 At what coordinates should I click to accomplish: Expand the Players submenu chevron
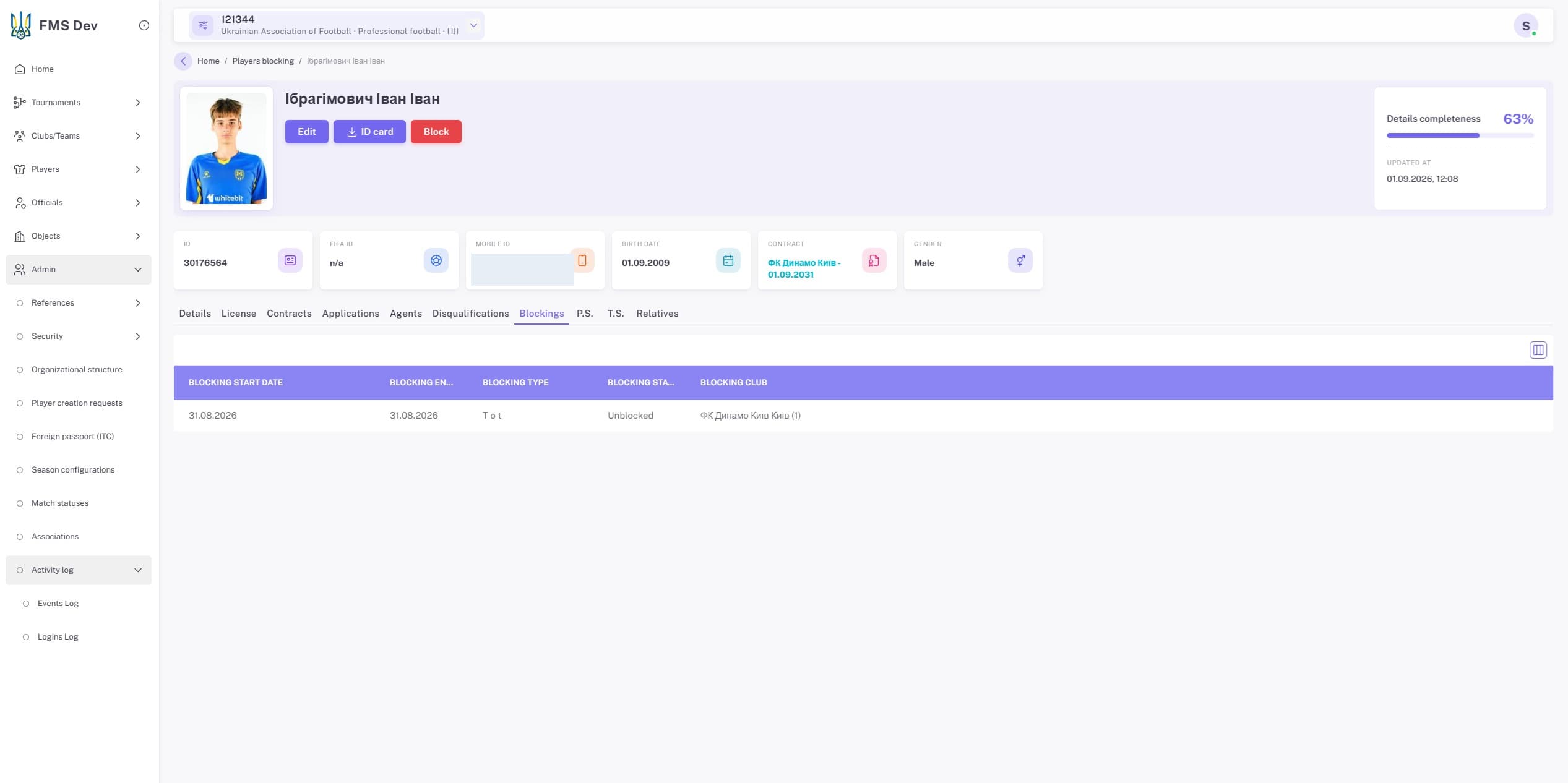coord(138,169)
